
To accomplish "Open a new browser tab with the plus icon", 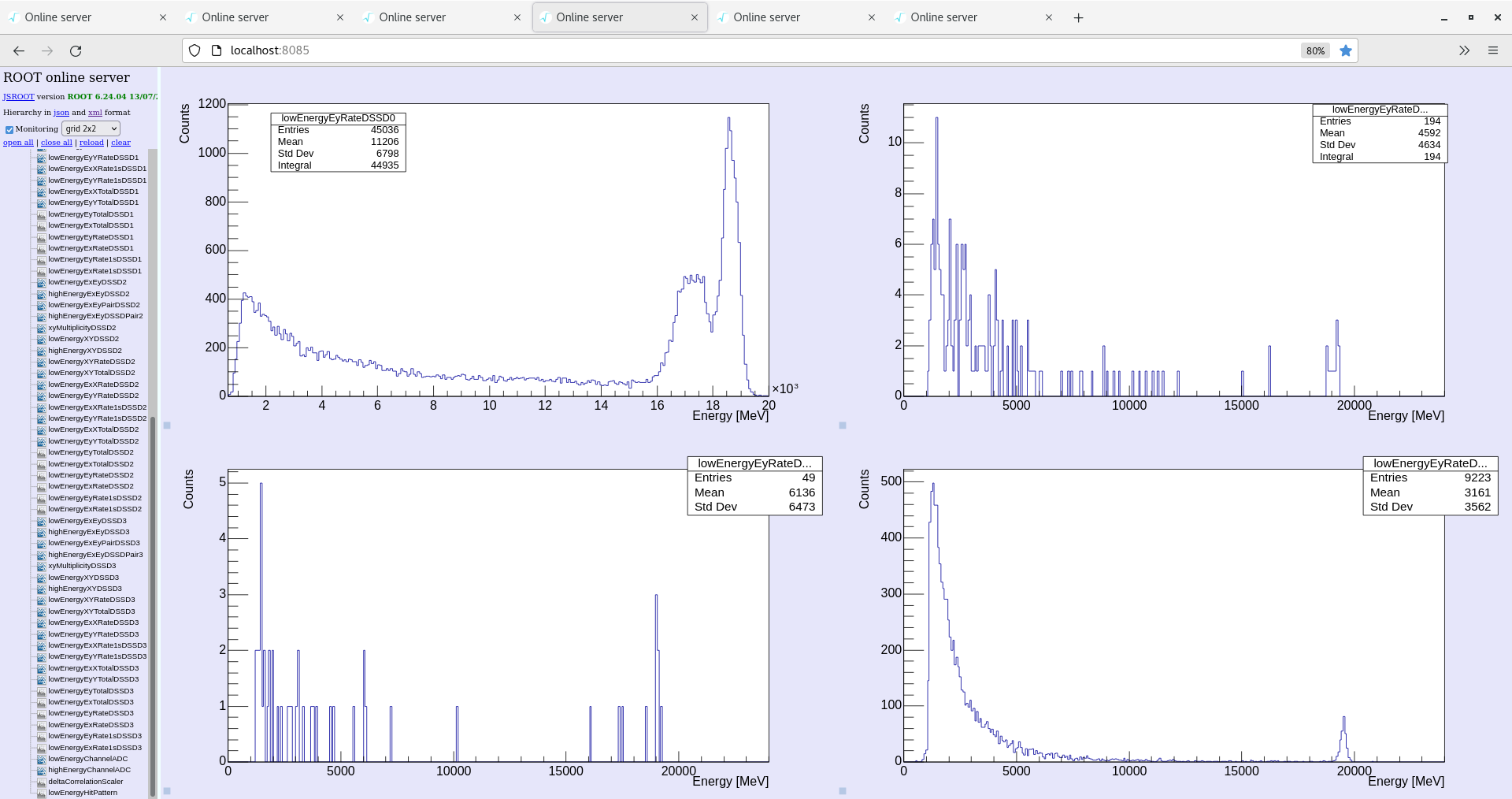I will (x=1078, y=17).
